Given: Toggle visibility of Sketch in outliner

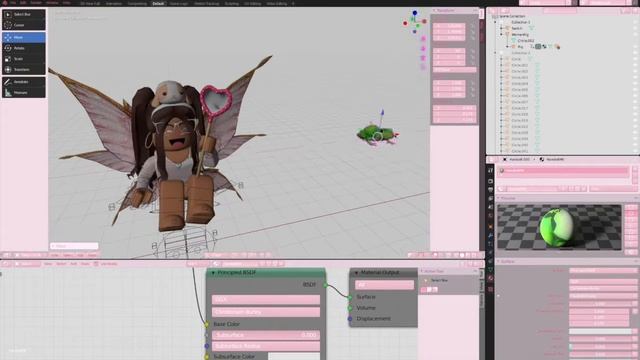Looking at the screenshot, I should [x=635, y=28].
